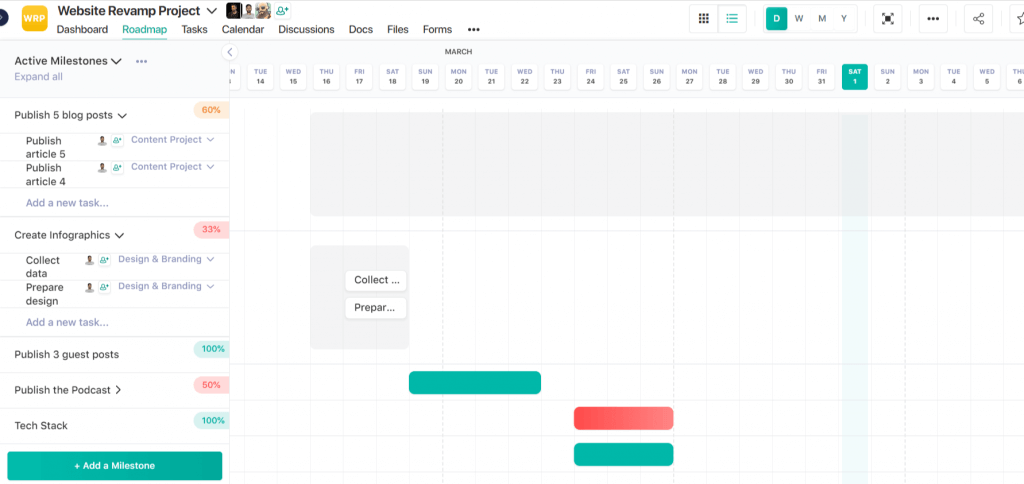This screenshot has width=1024, height=484.
Task: Open the Docs tab
Action: click(x=360, y=29)
